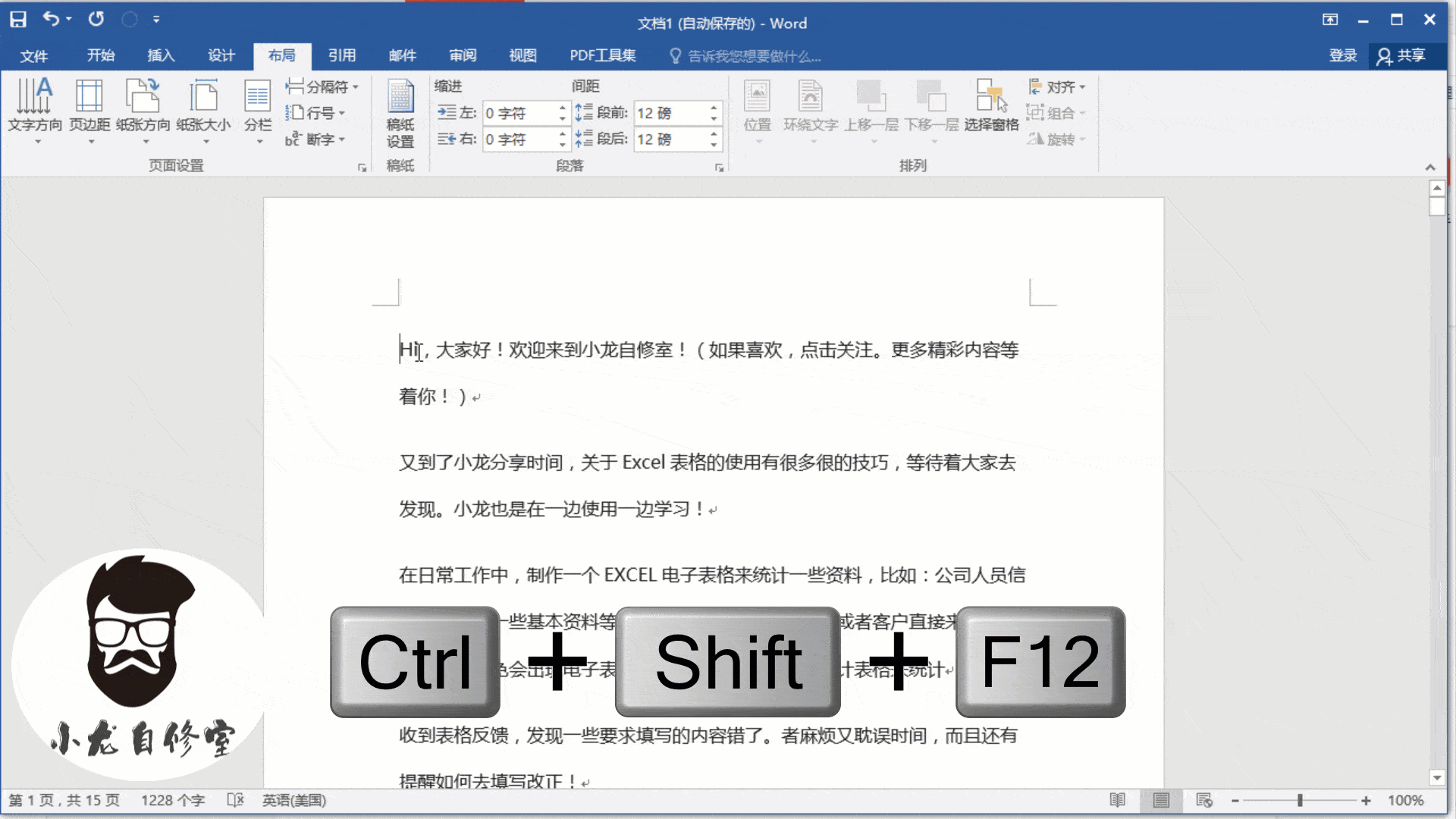
Task: Click the right indent 右 input field
Action: pyautogui.click(x=520, y=140)
